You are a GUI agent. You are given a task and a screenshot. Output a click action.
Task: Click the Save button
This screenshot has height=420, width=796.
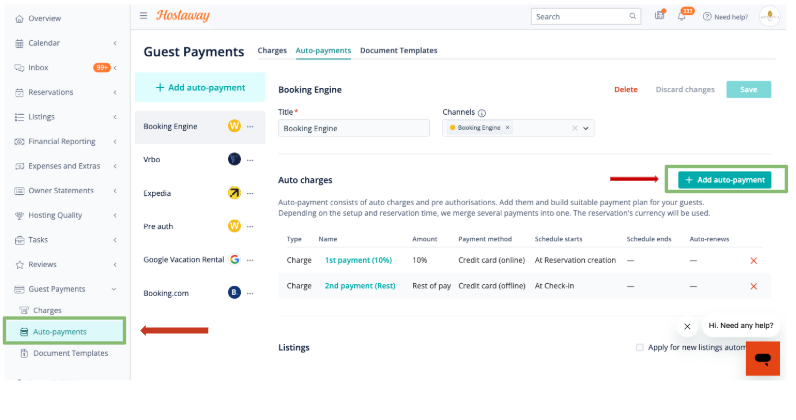(x=749, y=89)
